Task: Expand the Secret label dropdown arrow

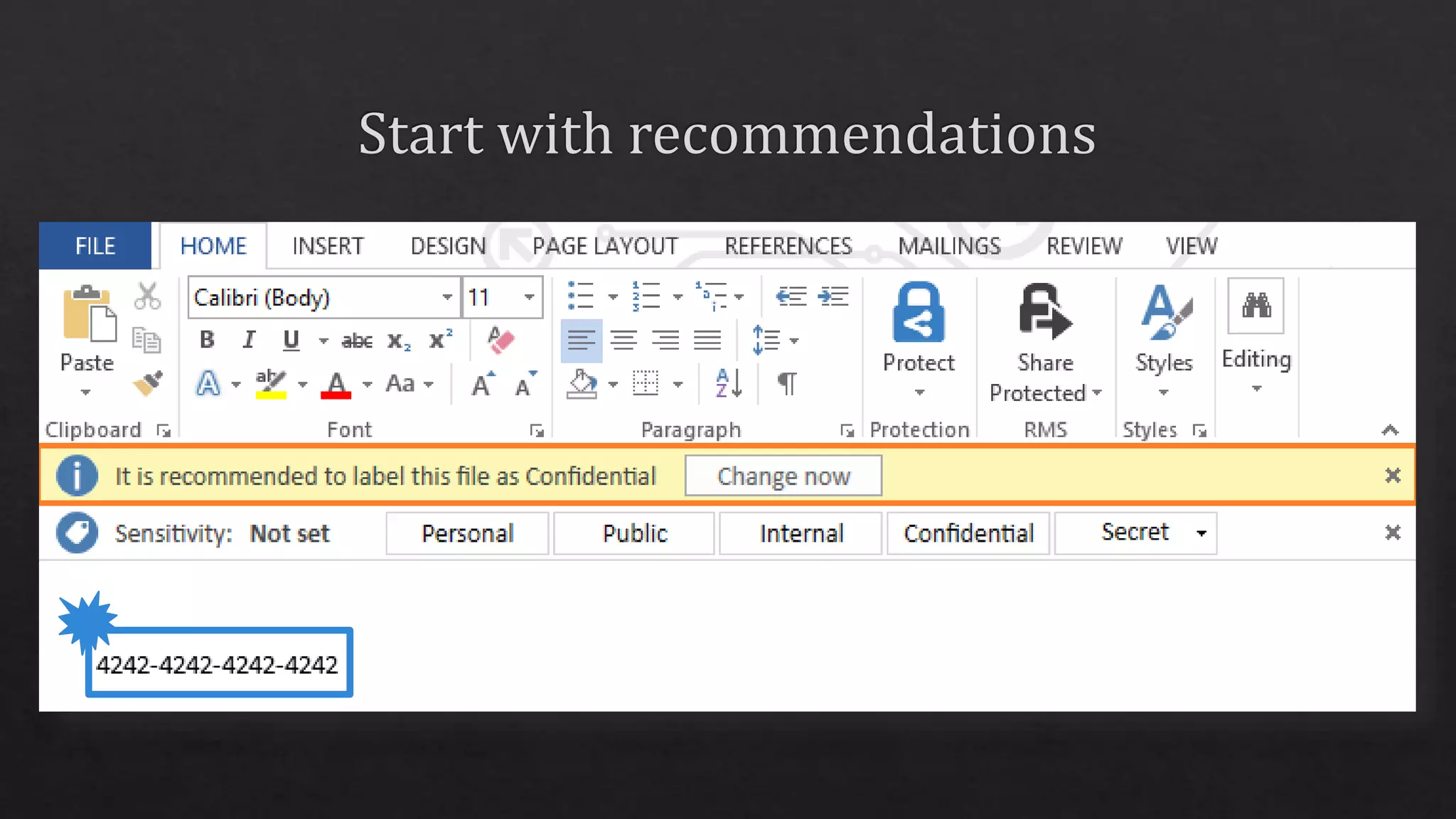Action: (1201, 533)
